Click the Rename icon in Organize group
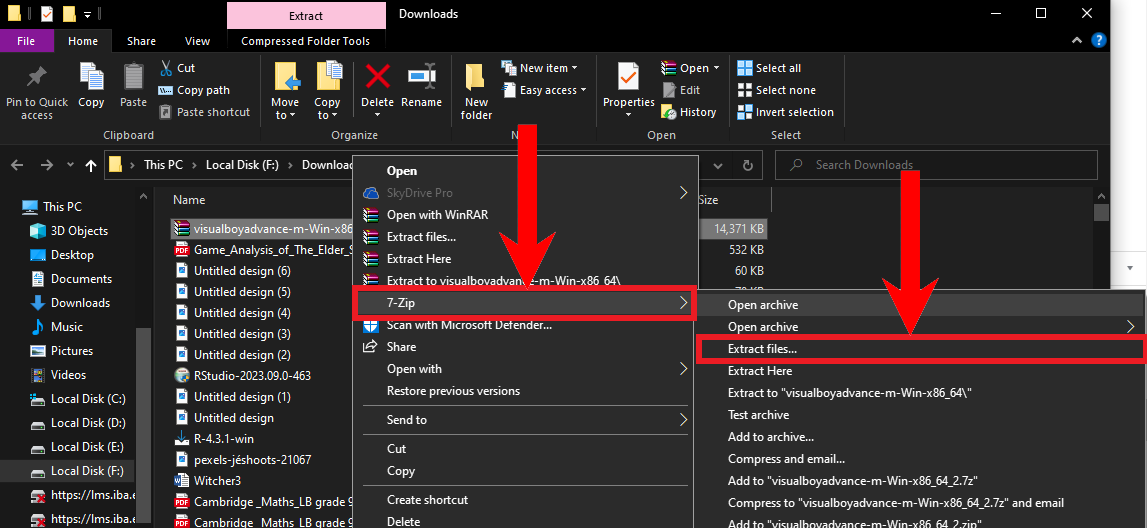This screenshot has width=1147, height=528. pos(421,78)
